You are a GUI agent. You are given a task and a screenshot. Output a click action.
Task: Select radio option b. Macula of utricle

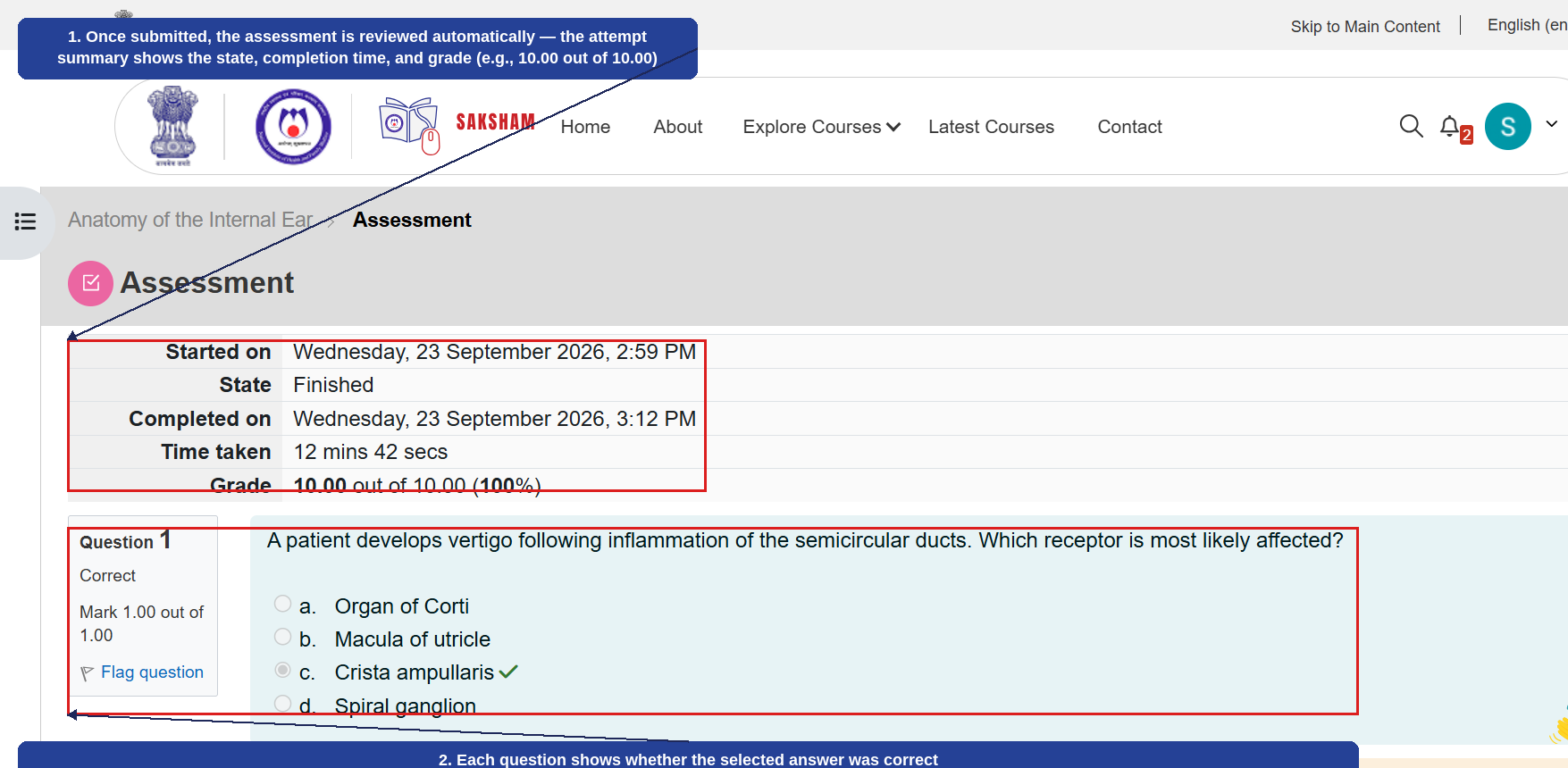pos(282,637)
